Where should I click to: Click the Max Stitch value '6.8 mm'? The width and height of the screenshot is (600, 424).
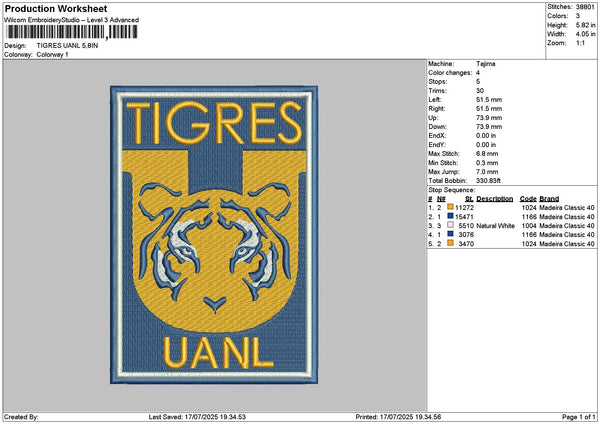pos(487,153)
